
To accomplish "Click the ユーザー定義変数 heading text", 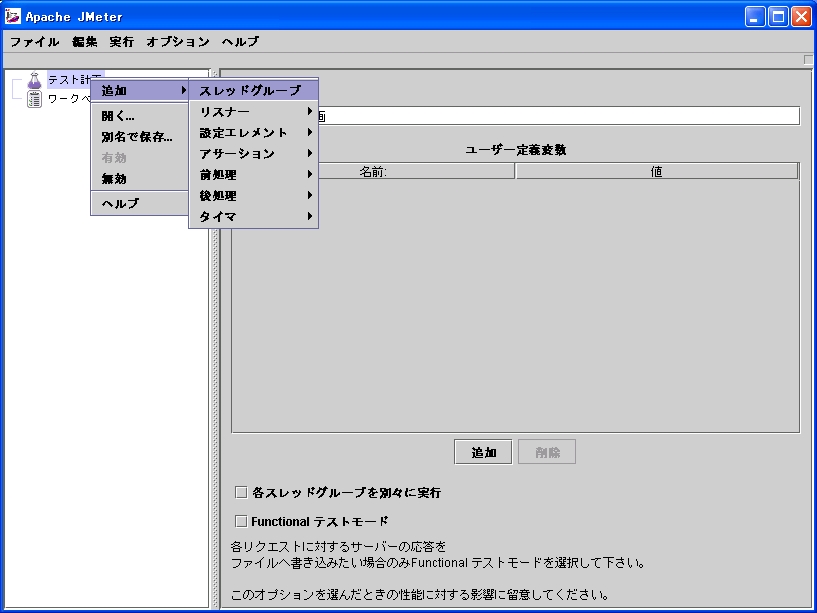I will (x=515, y=150).
